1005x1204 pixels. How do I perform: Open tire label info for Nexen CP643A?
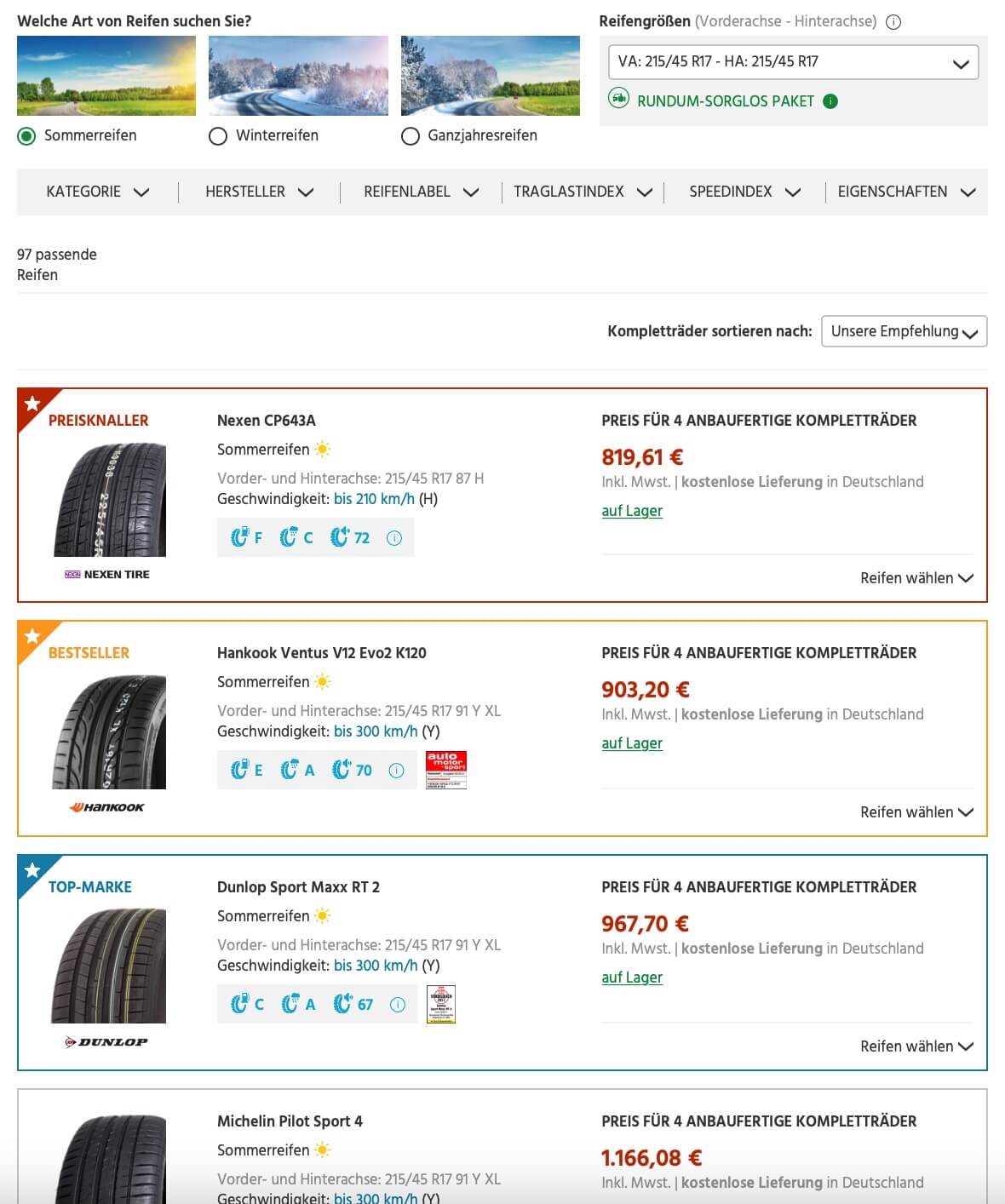(x=394, y=538)
